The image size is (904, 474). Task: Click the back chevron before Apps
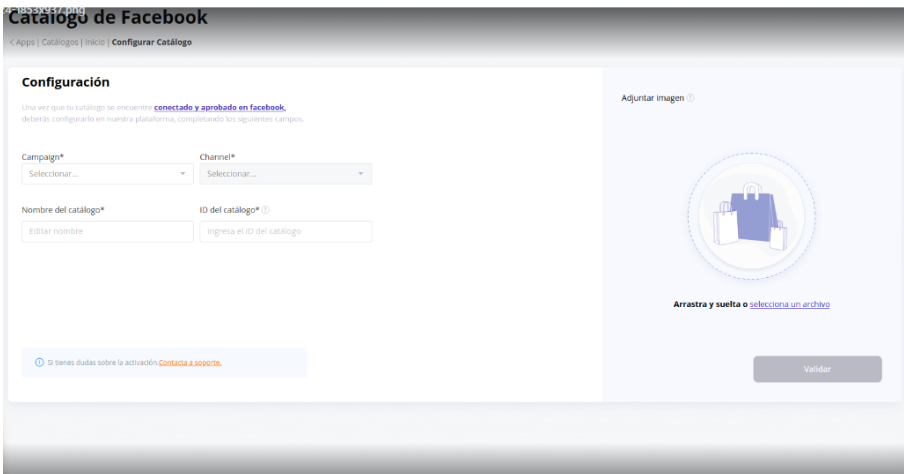(x=11, y=42)
